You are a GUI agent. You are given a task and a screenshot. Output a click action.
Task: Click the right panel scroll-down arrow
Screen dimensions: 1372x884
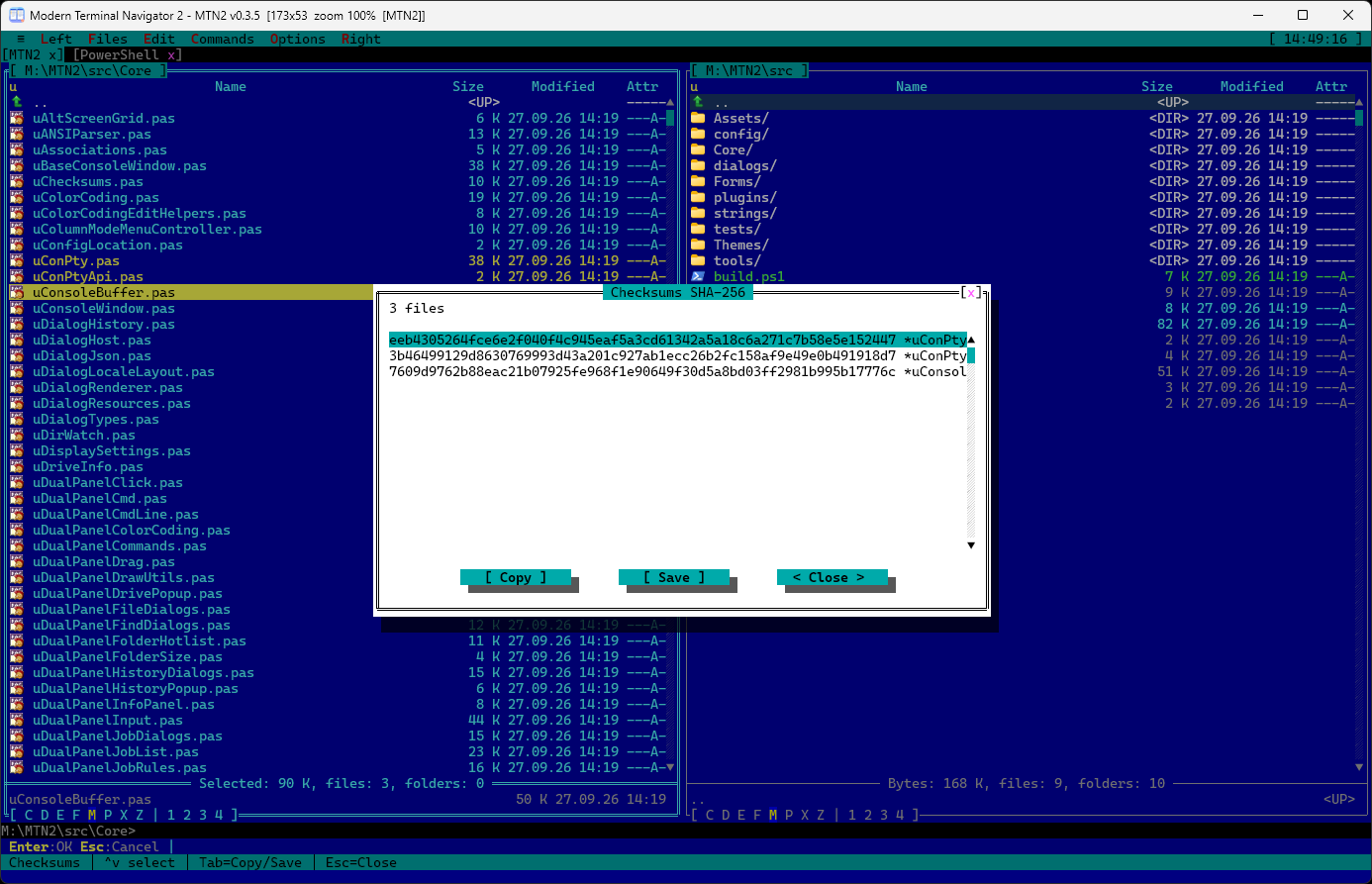tap(1359, 767)
